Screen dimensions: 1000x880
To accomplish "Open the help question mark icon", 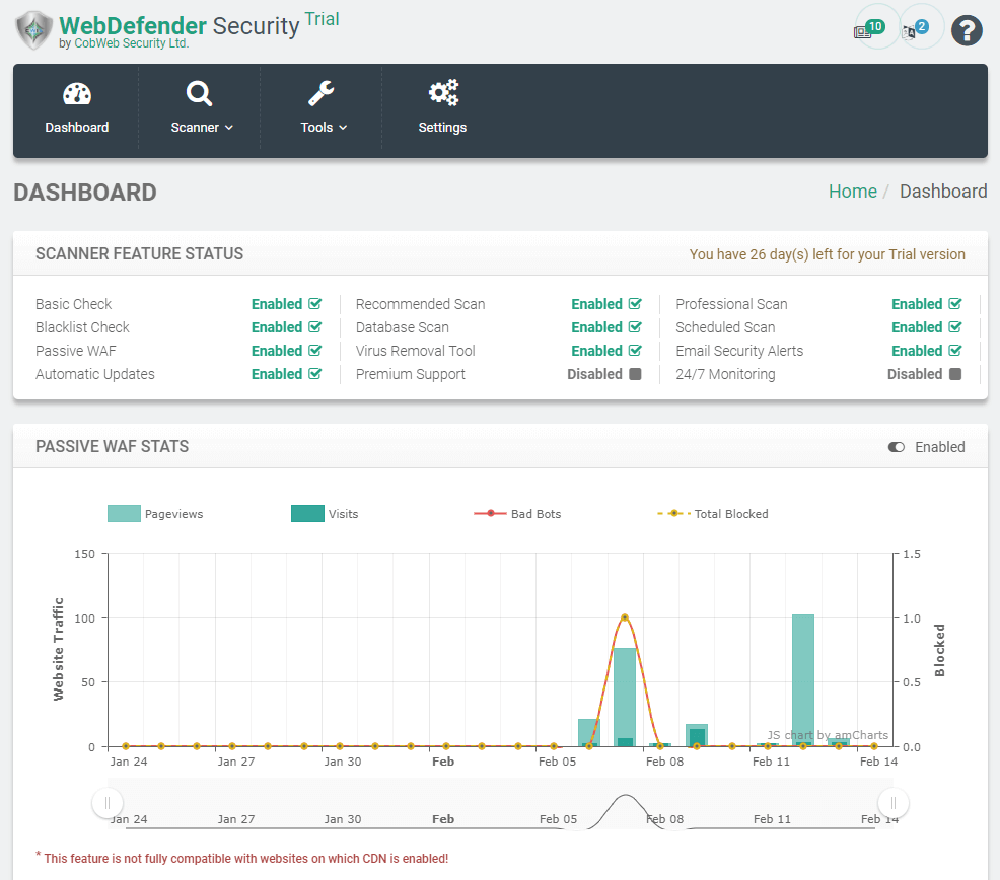I will (967, 30).
